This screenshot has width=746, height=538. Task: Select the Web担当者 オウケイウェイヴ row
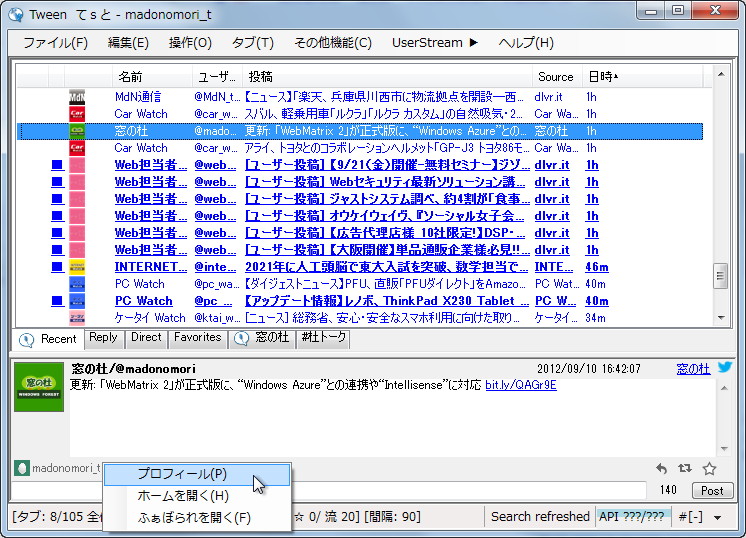360,216
